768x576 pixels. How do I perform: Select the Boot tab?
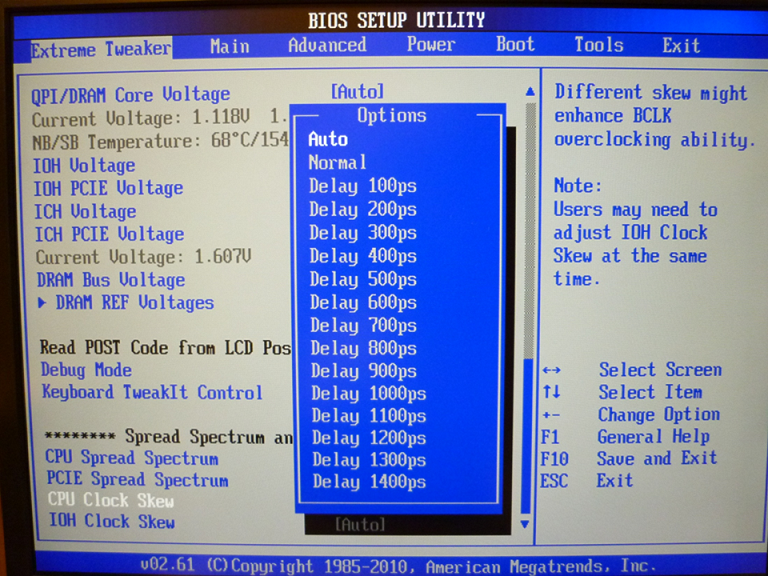[x=515, y=44]
